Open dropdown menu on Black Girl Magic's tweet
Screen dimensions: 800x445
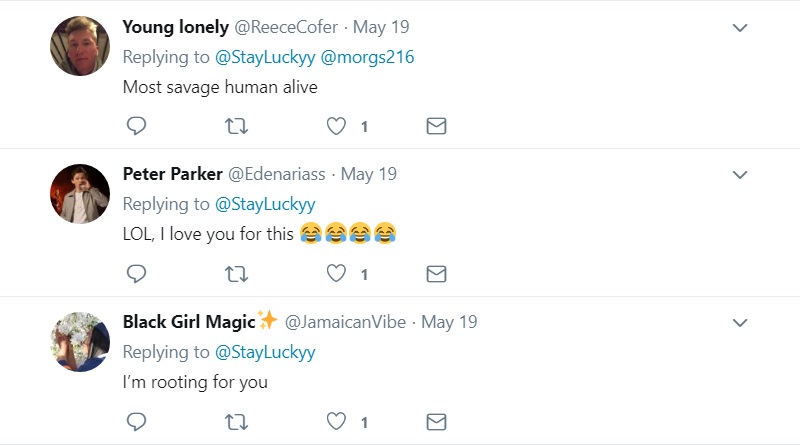[740, 323]
